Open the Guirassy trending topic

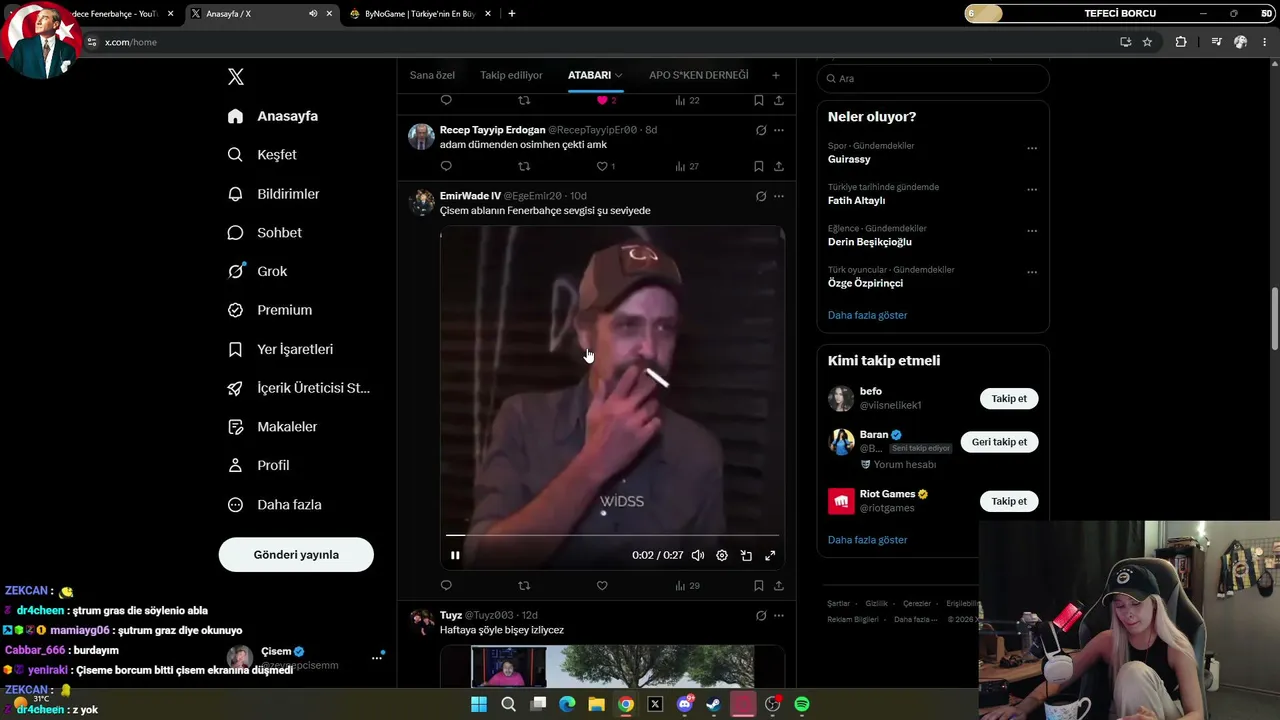click(849, 160)
